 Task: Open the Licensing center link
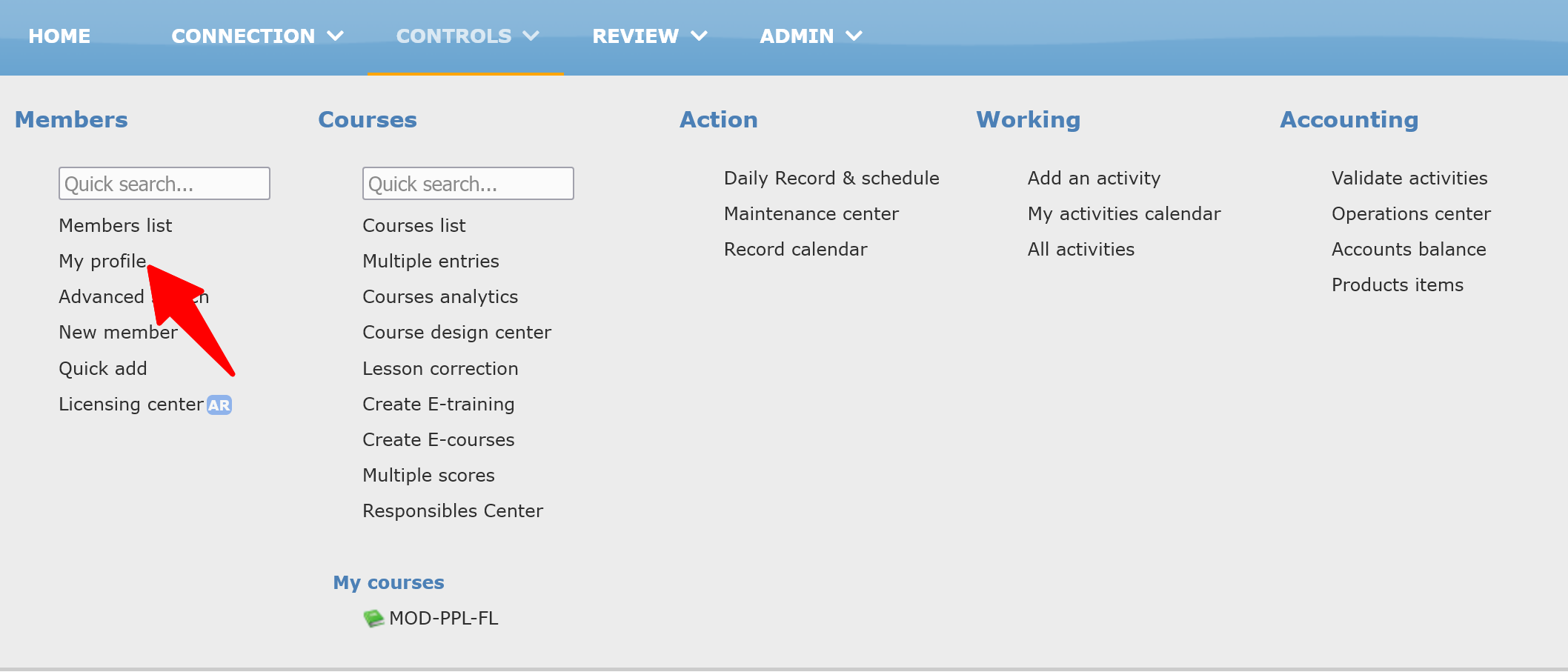pos(130,405)
